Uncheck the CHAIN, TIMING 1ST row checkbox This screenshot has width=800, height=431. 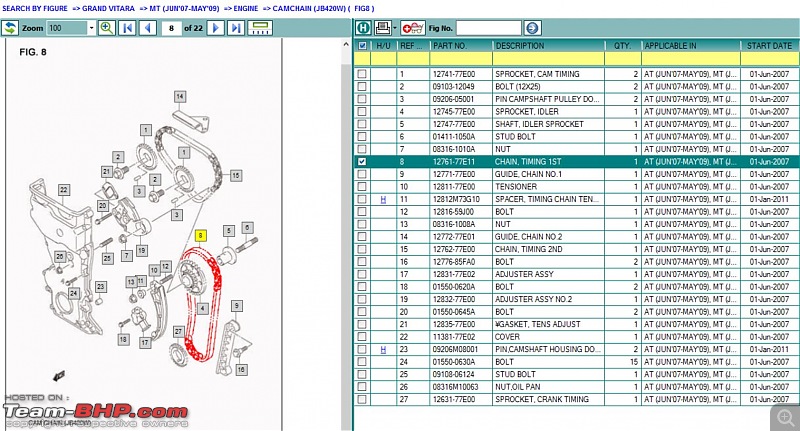pyautogui.click(x=362, y=161)
